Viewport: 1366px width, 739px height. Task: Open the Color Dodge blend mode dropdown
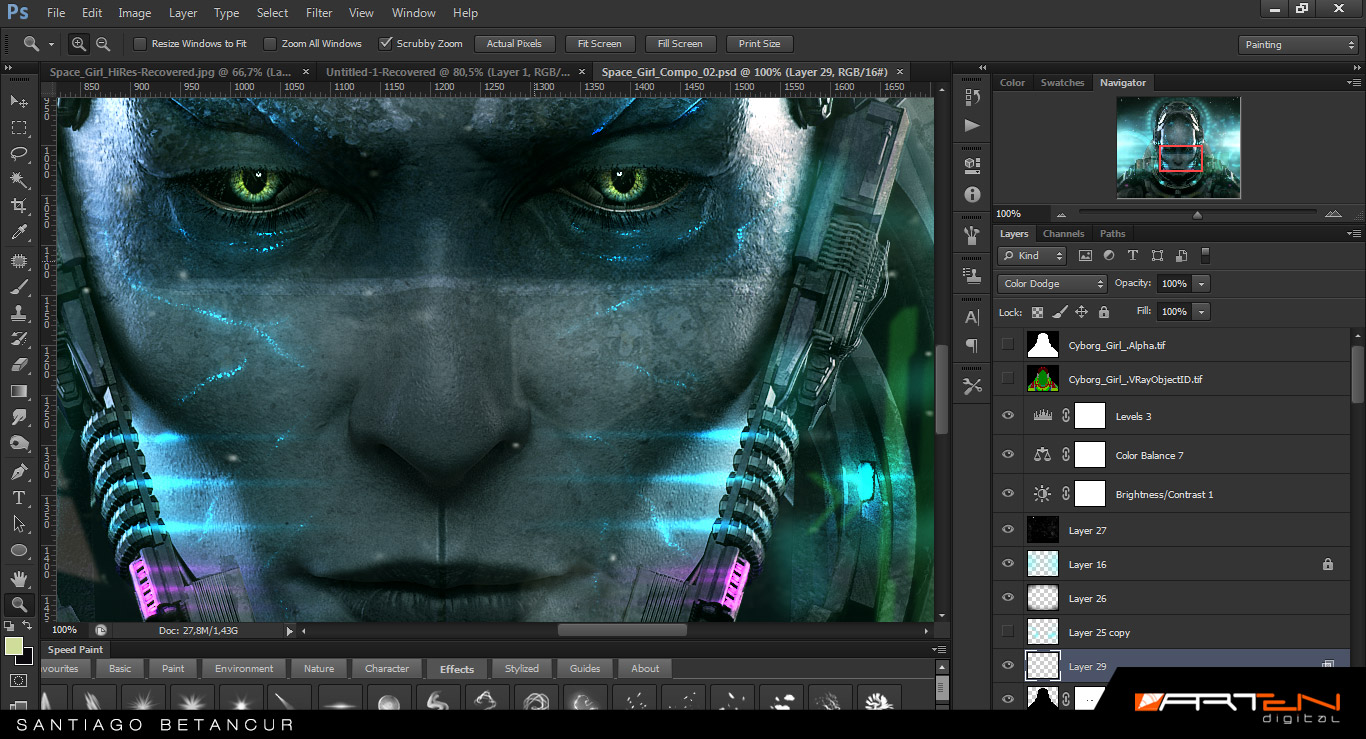1052,284
